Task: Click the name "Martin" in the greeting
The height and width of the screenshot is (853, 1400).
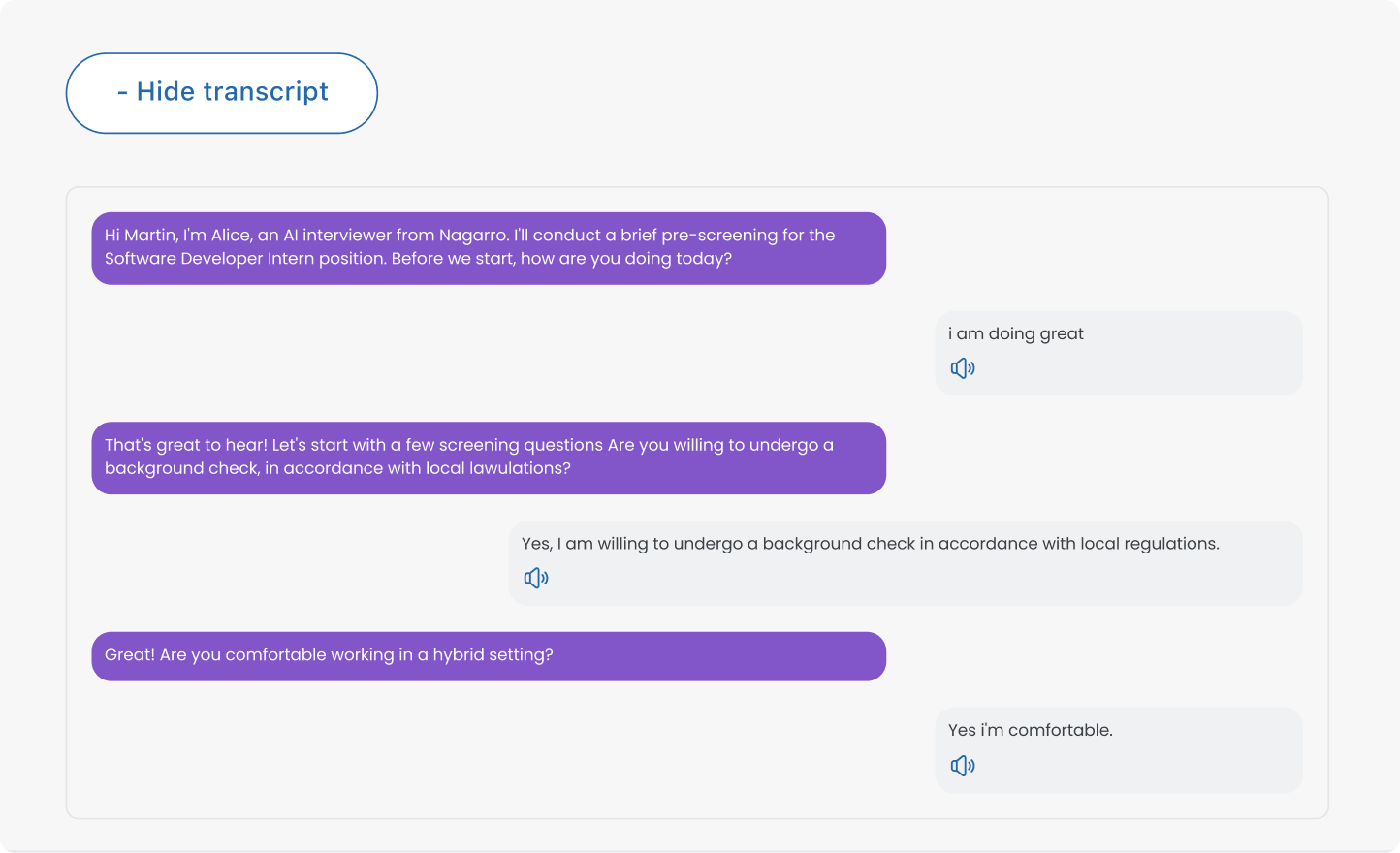Action: tap(150, 235)
